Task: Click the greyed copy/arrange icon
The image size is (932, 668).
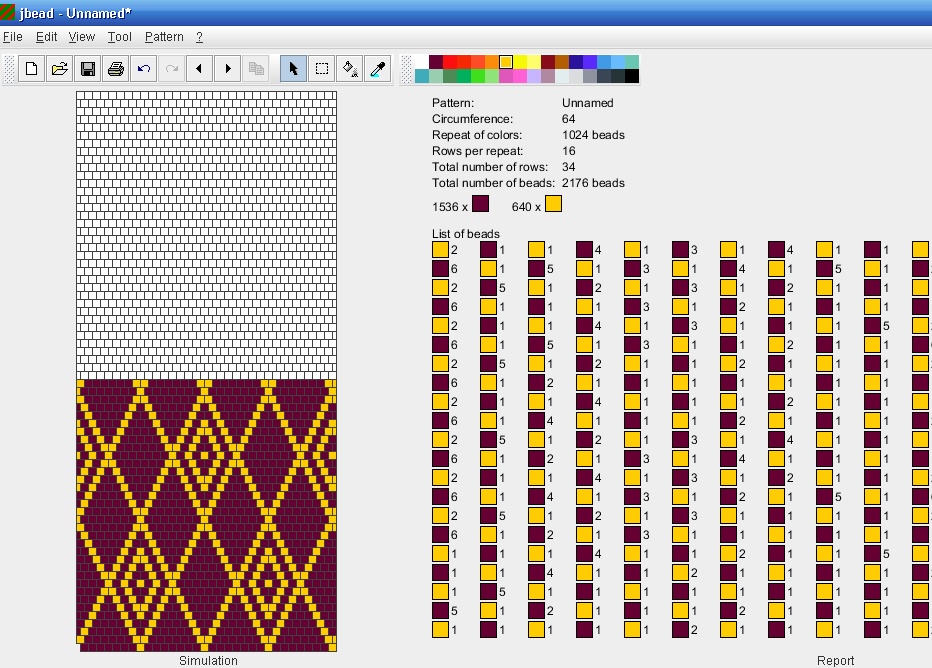Action: [x=256, y=69]
